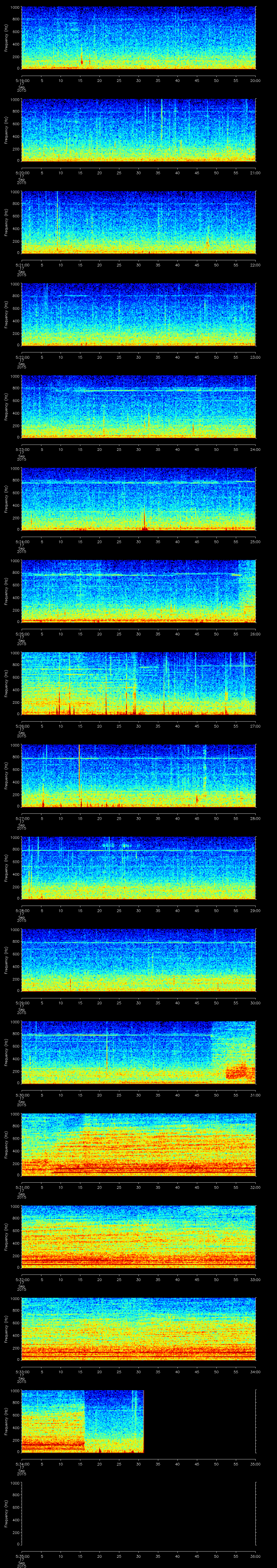Click the 600 tick of the 5:28:00 panel
Image resolution: width=277 pixels, height=1568 pixels.
pos(16,861)
